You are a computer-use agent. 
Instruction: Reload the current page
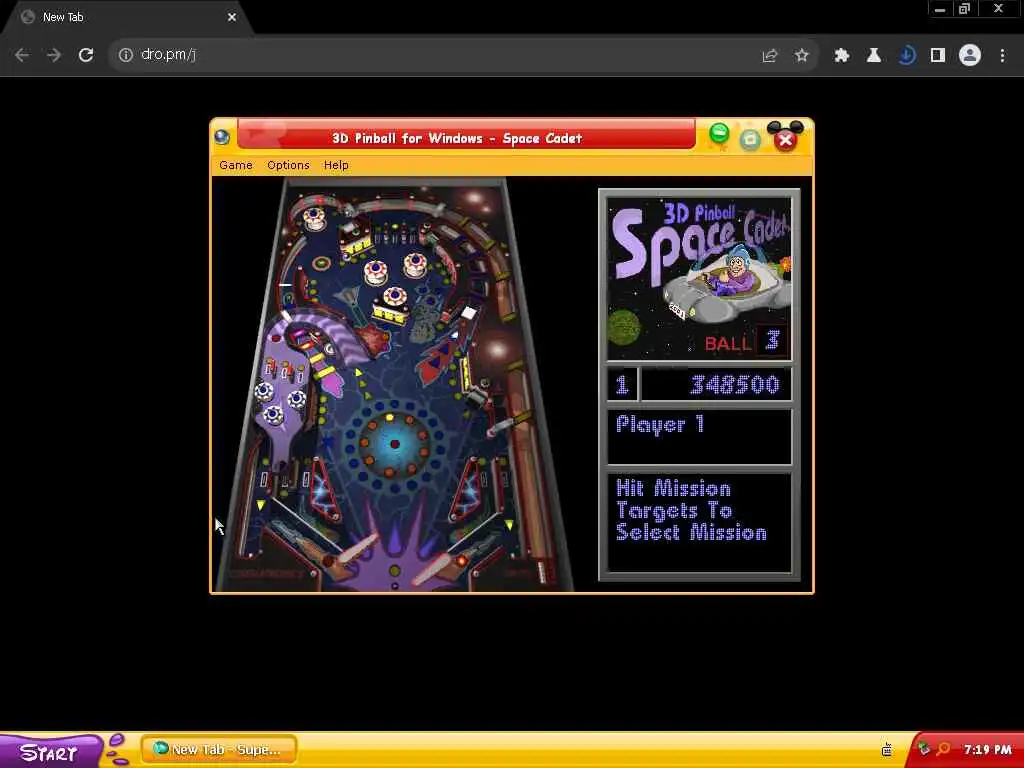pyautogui.click(x=86, y=55)
